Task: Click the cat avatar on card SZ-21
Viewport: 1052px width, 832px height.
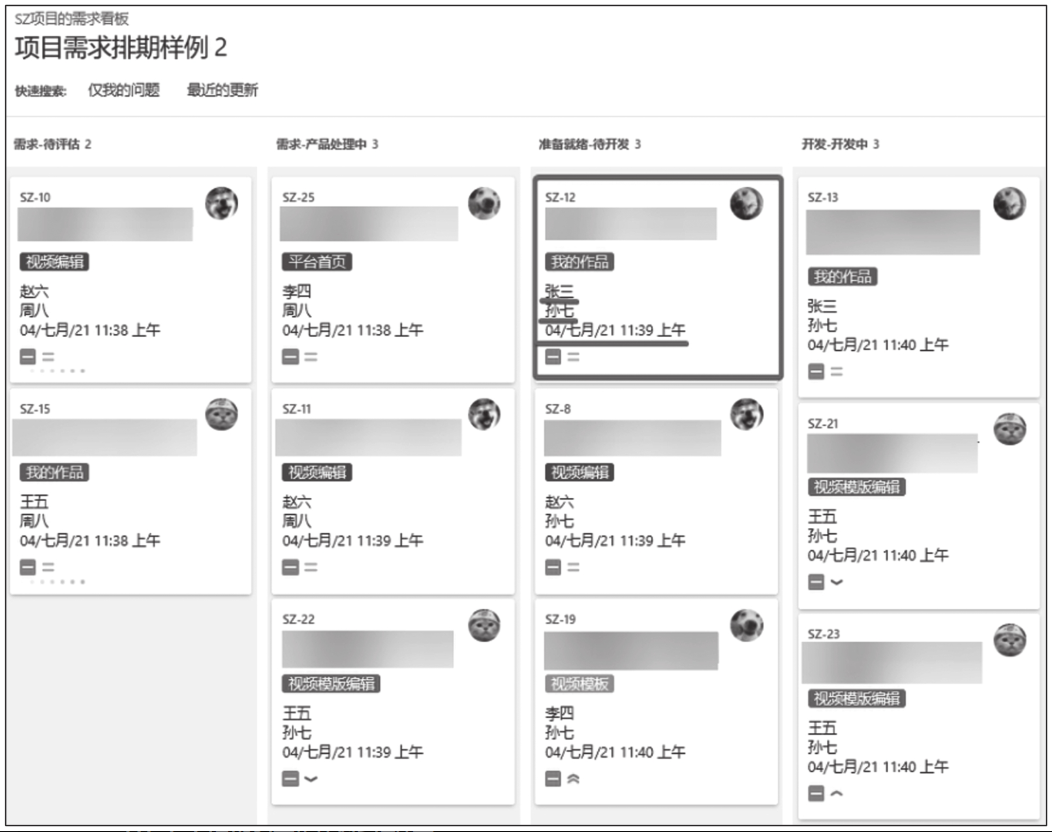Action: pyautogui.click(x=1010, y=429)
